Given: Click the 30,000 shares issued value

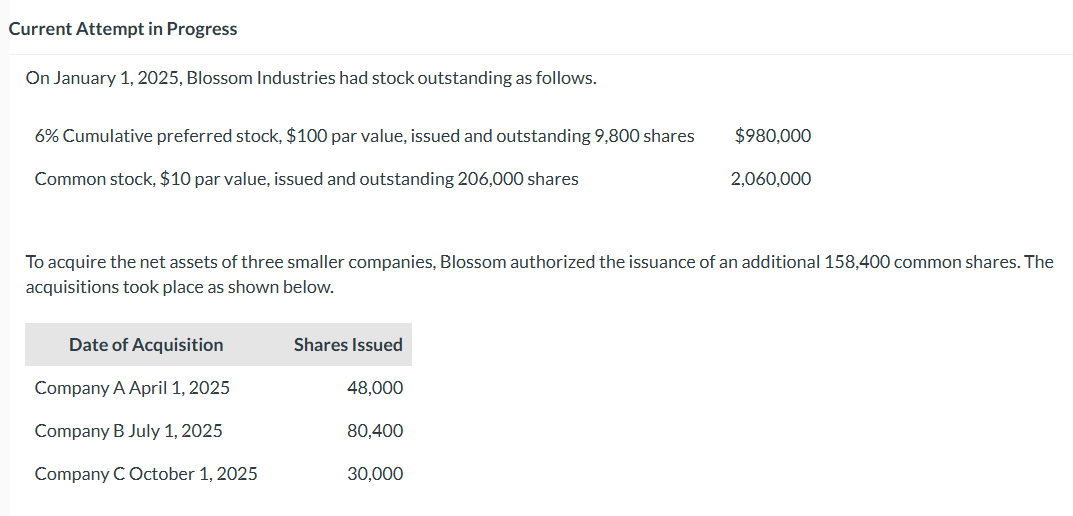Looking at the screenshot, I should point(375,474).
